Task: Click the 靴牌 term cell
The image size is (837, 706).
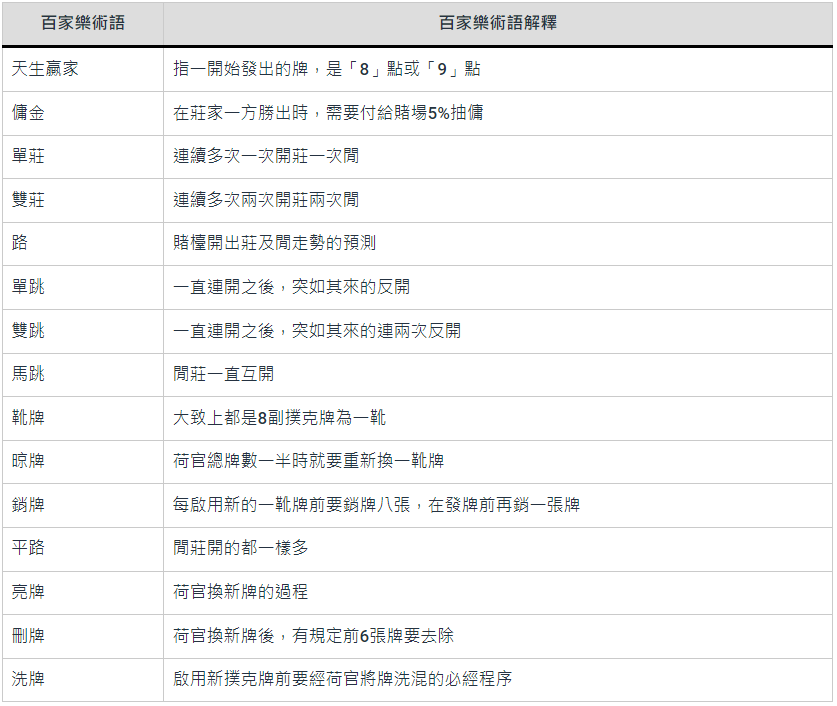Action: [x=28, y=417]
